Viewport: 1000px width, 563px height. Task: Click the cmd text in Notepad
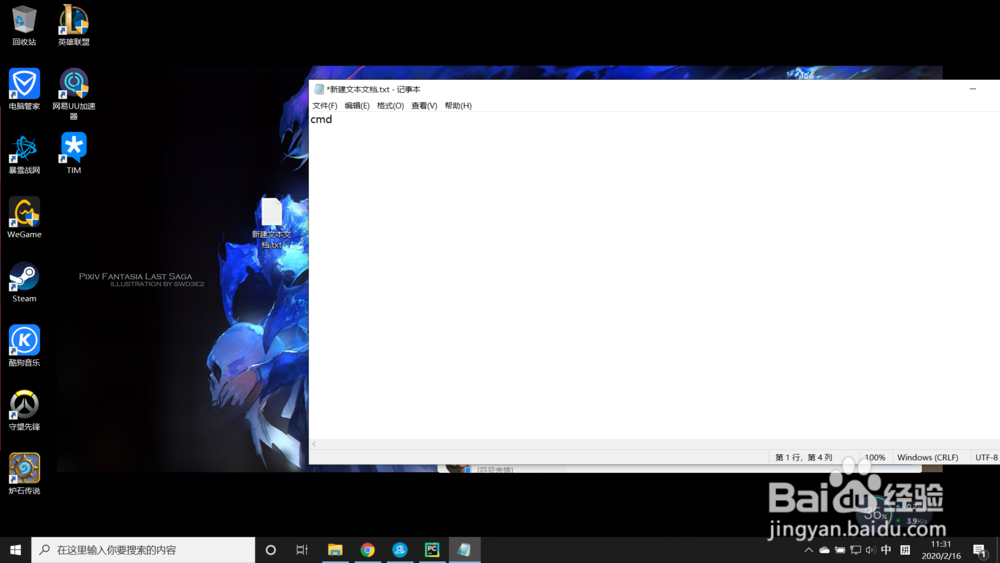[321, 119]
